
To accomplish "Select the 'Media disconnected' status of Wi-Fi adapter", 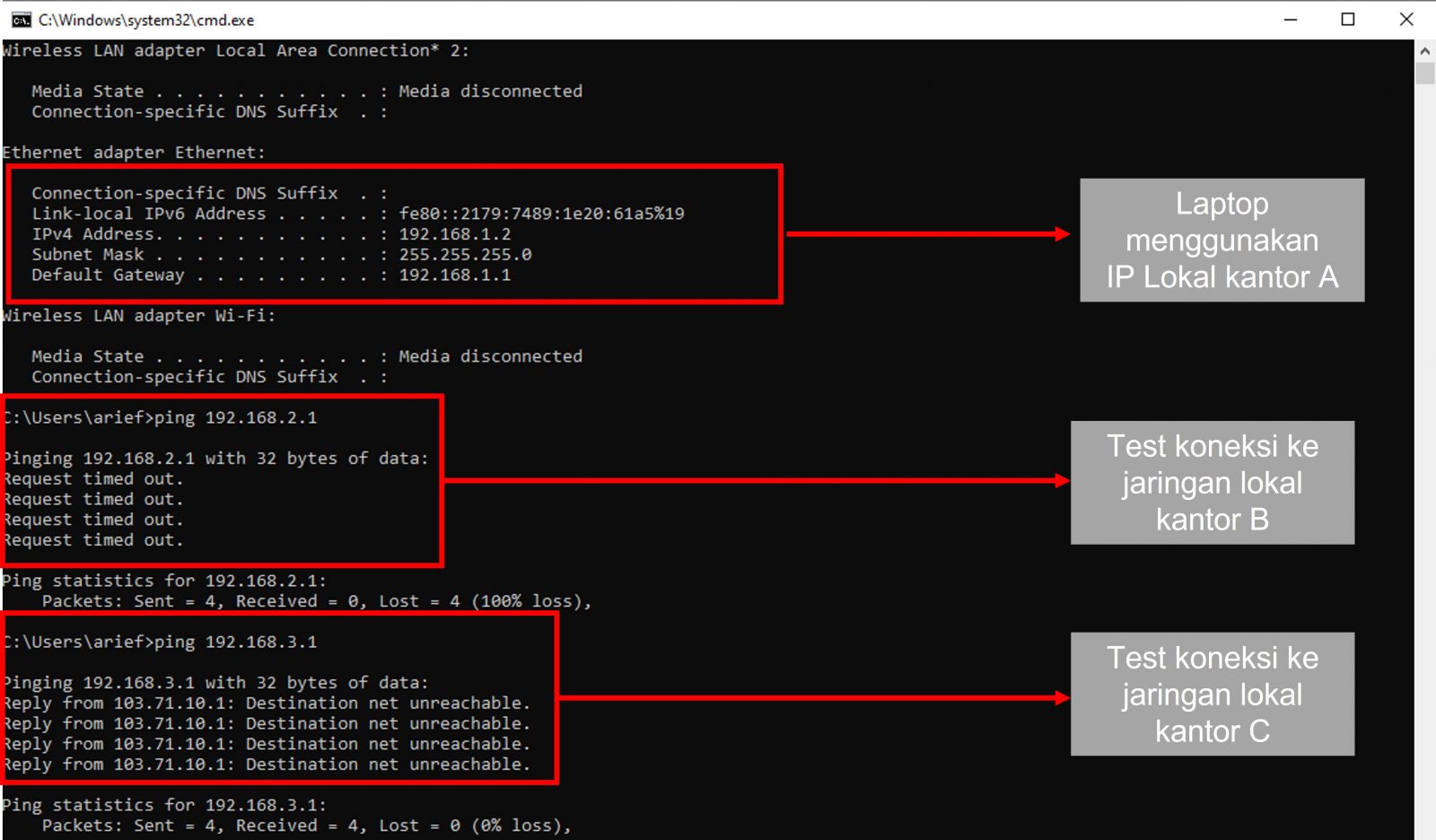I will click(x=492, y=355).
